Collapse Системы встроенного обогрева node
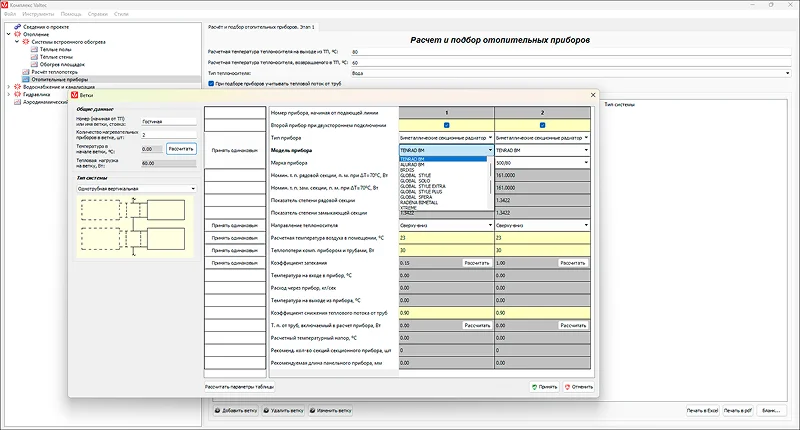The height and width of the screenshot is (430, 800). pos(17,42)
